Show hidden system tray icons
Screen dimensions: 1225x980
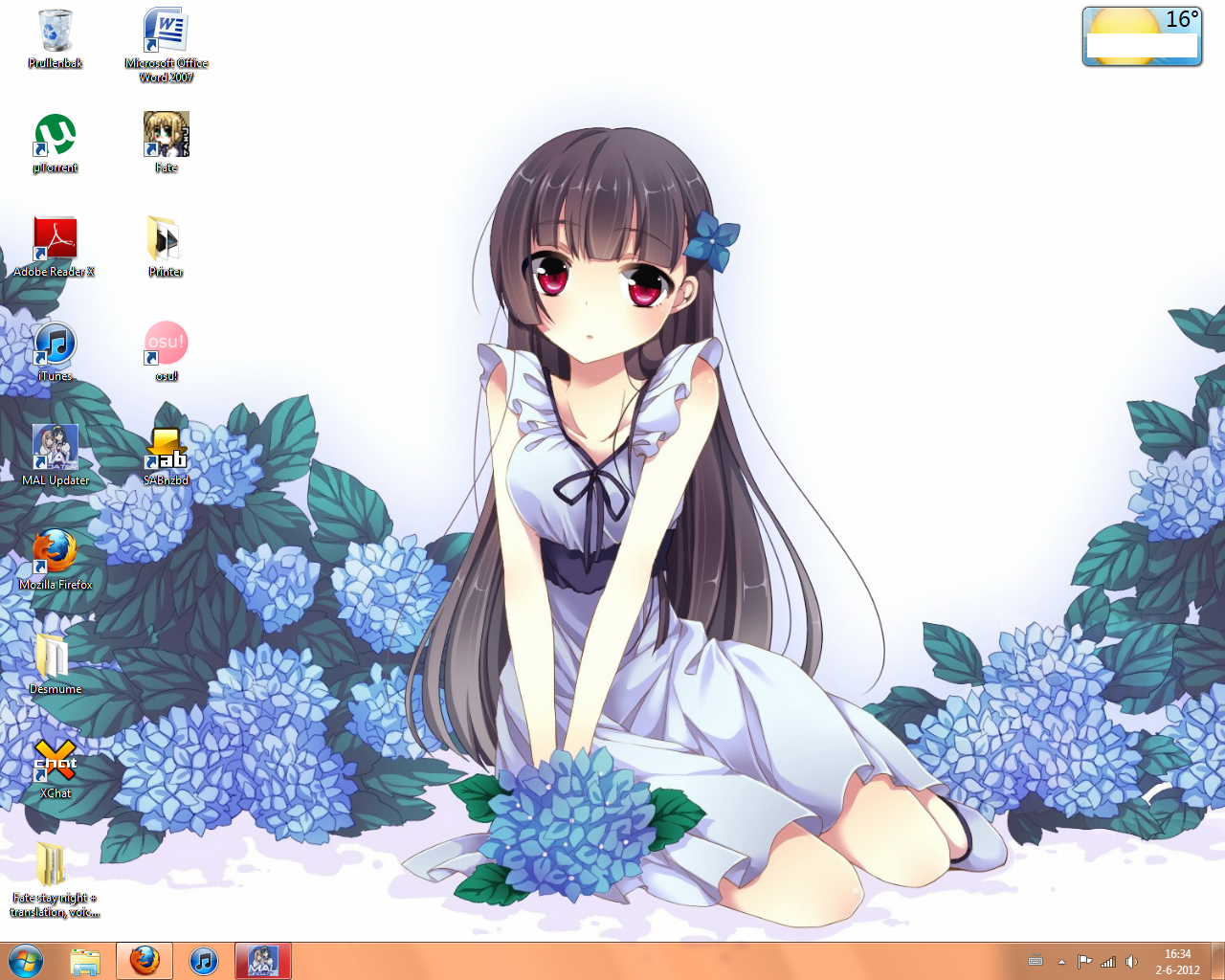(1061, 962)
